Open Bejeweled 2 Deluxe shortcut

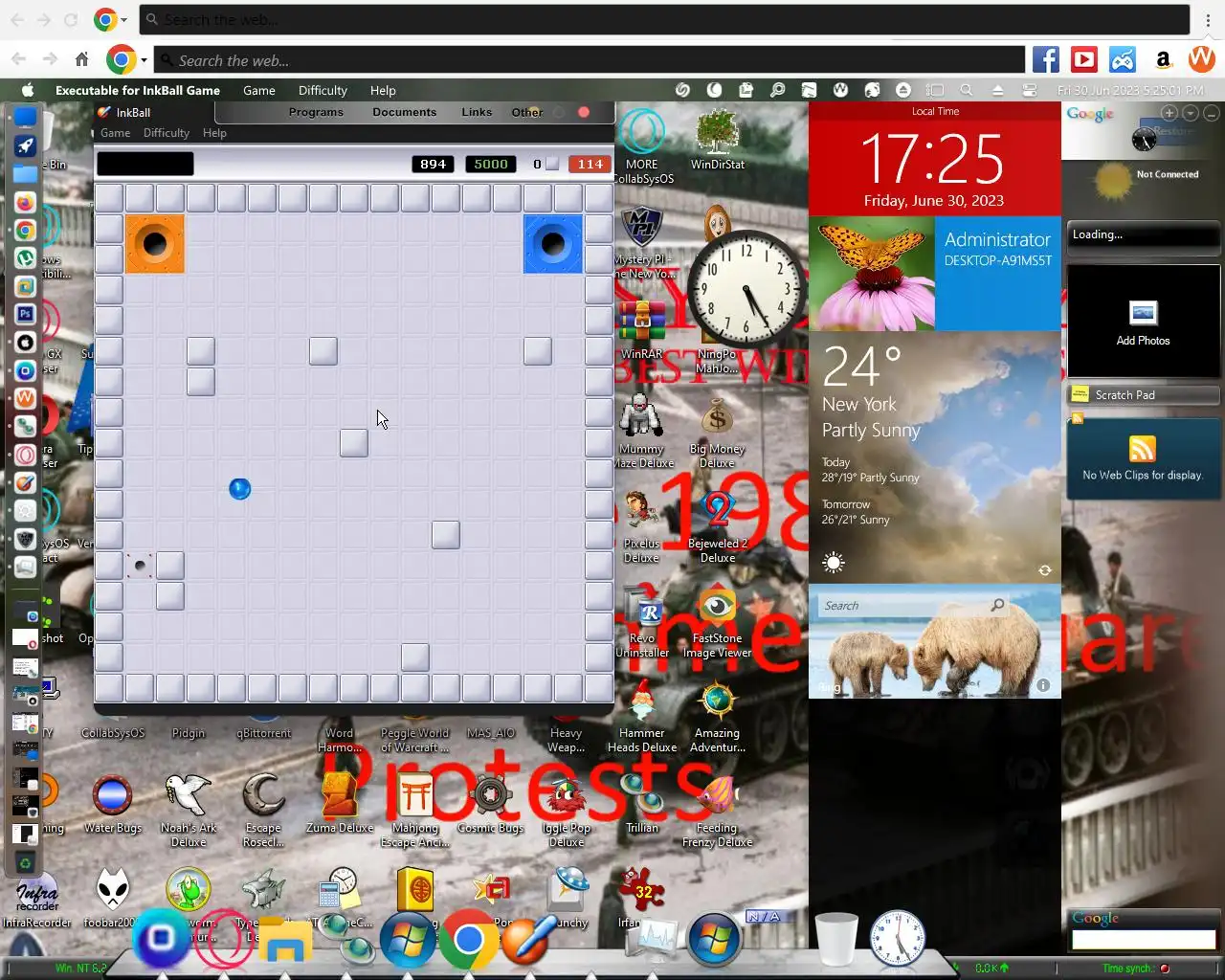(x=718, y=526)
